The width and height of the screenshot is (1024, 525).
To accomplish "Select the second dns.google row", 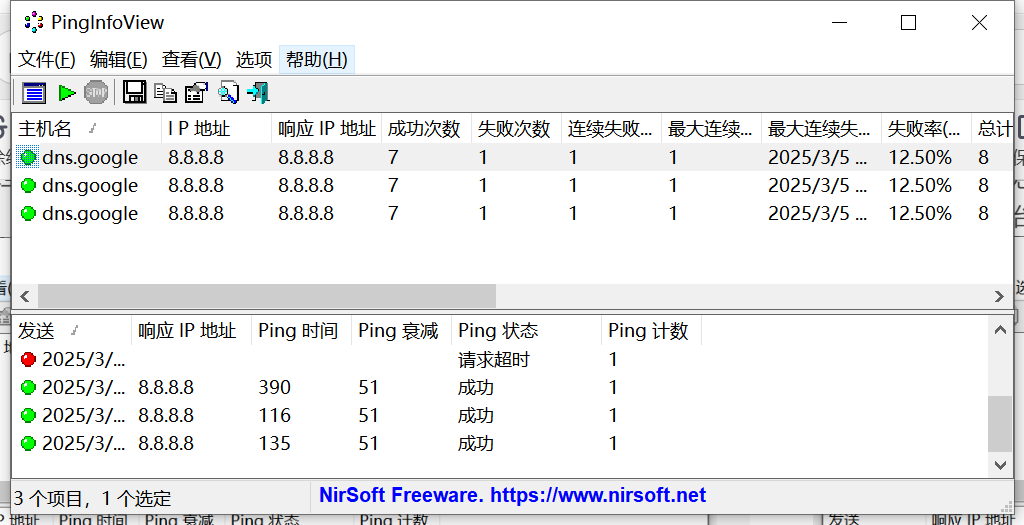I will coord(90,186).
